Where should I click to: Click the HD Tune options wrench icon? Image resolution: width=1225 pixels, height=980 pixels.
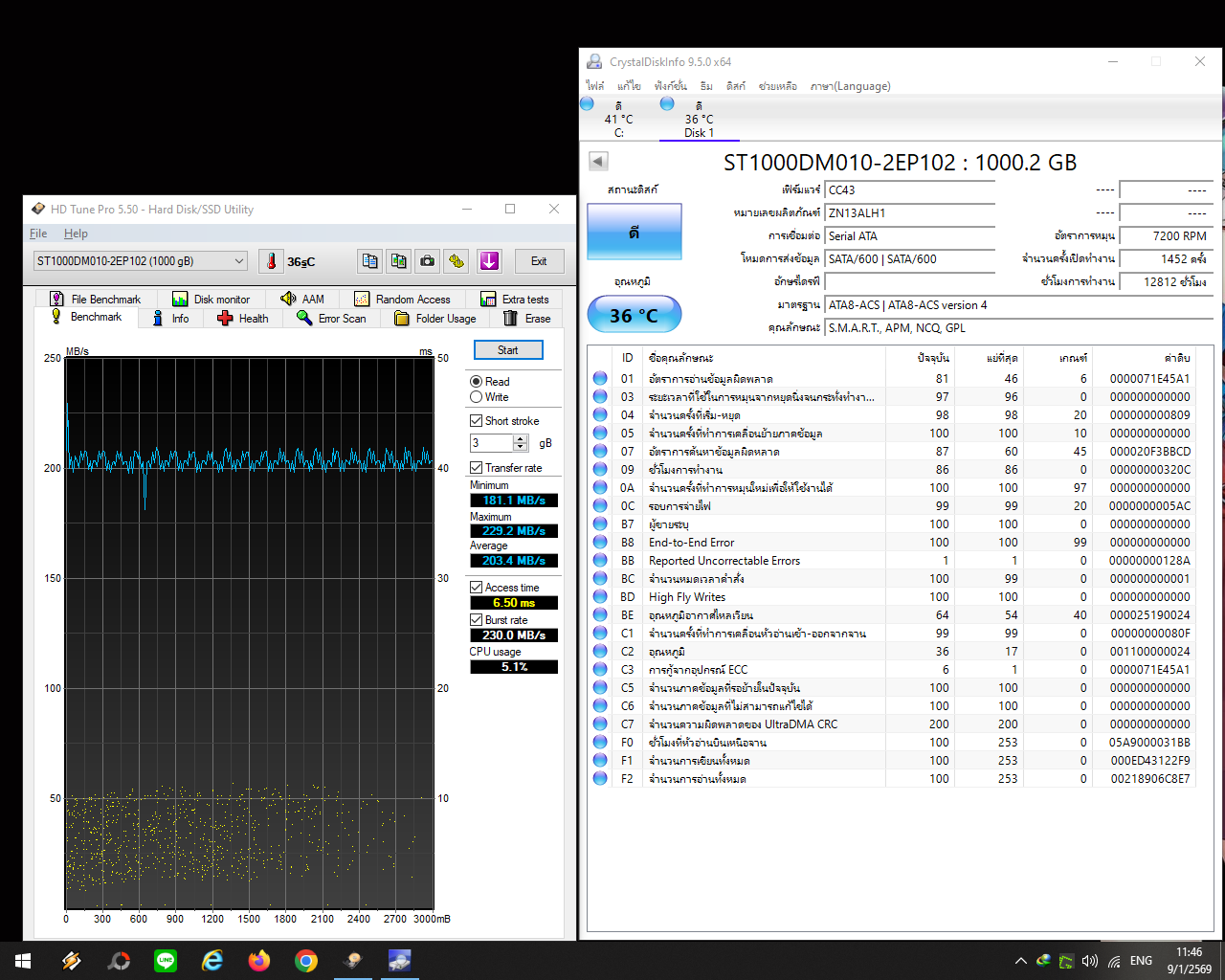click(x=457, y=261)
